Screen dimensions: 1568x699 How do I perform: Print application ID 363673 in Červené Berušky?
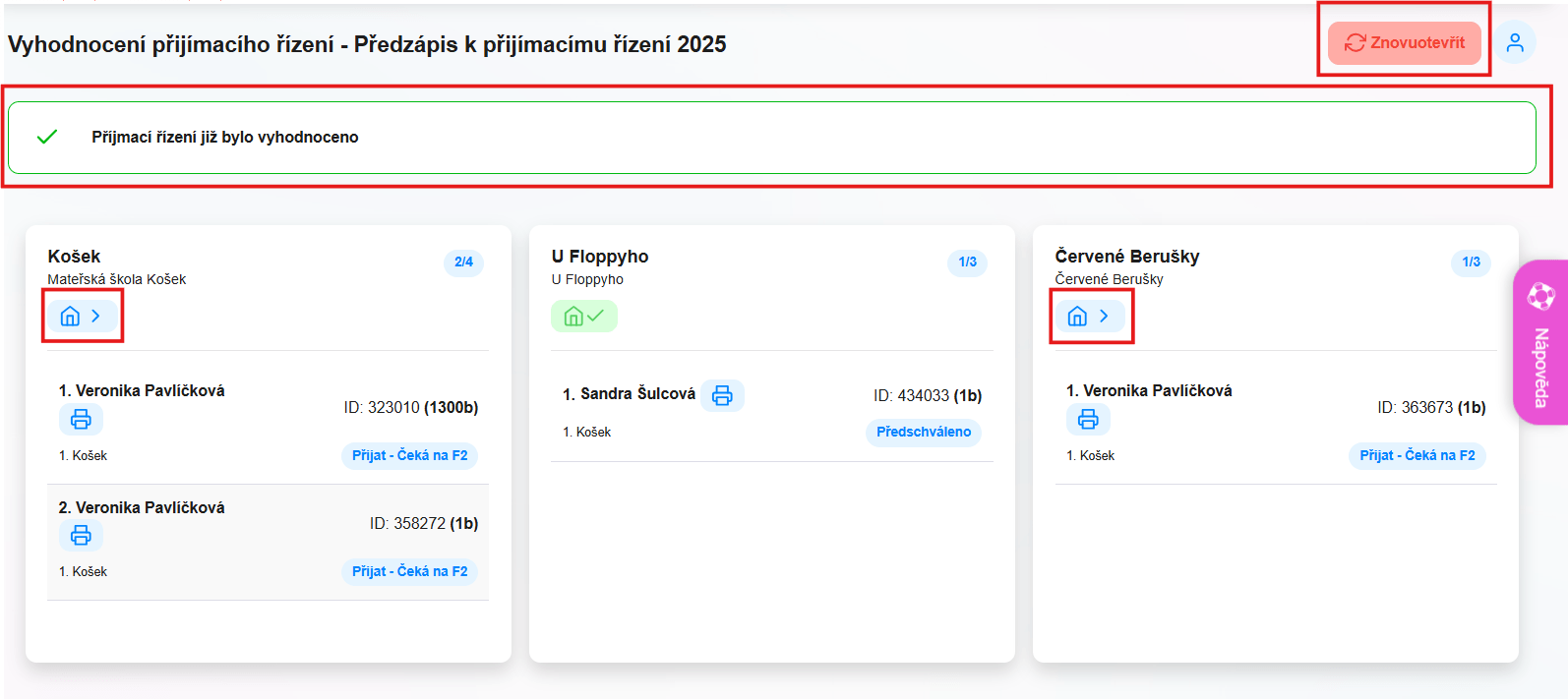coord(1088,420)
